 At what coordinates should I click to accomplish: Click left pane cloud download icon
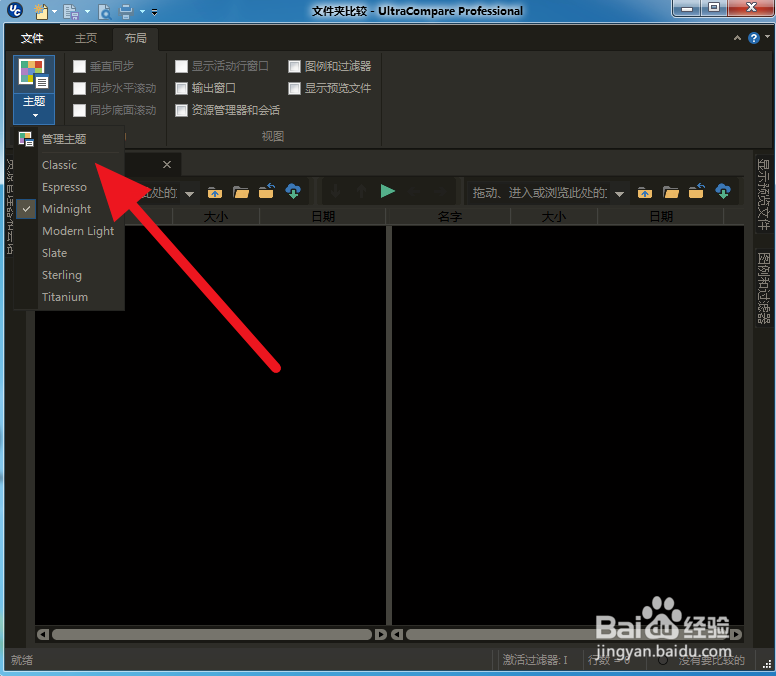293,191
